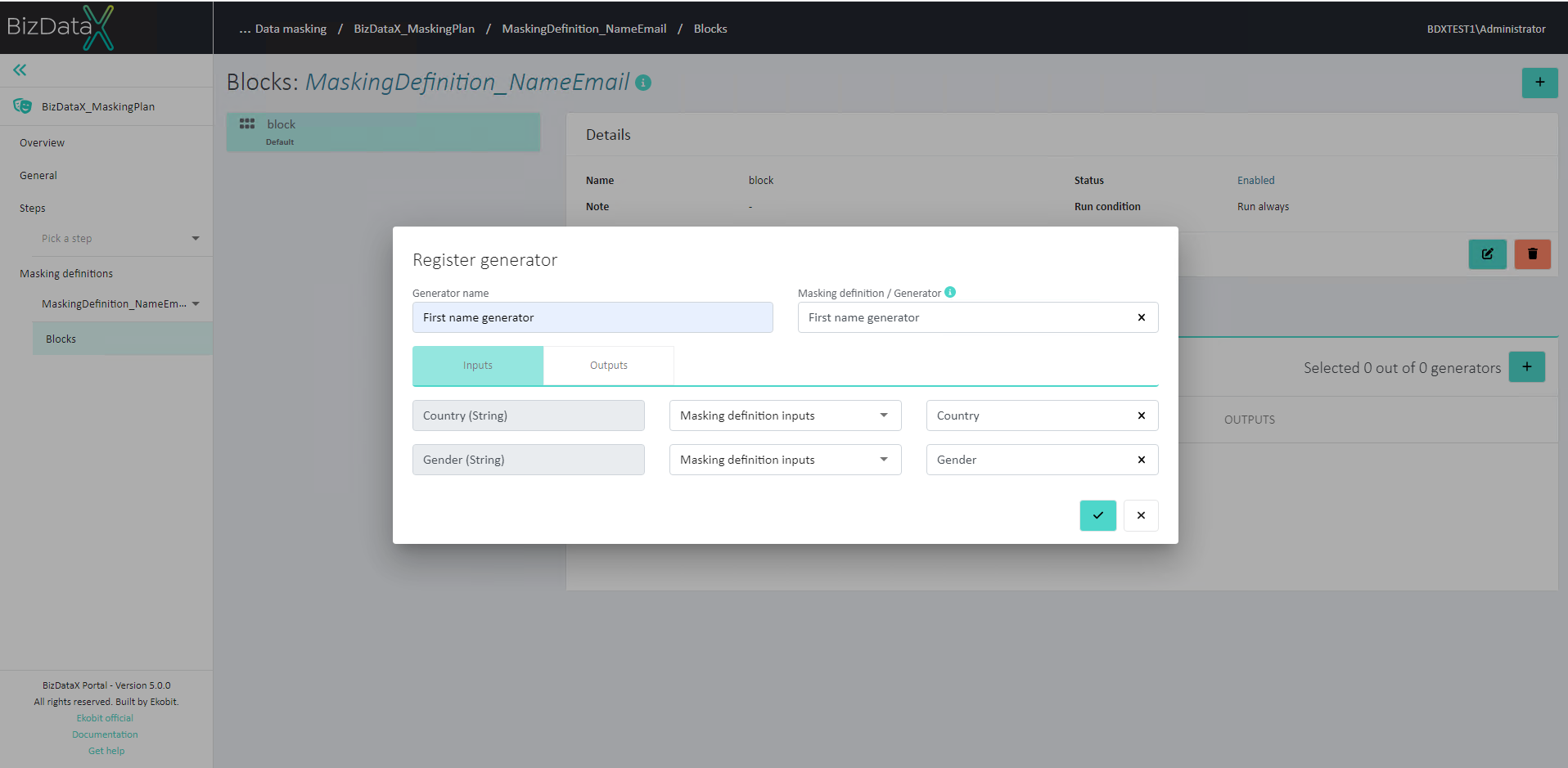1568x768 pixels.
Task: Click info icon next to Masking definition / Generator
Action: [x=950, y=292]
